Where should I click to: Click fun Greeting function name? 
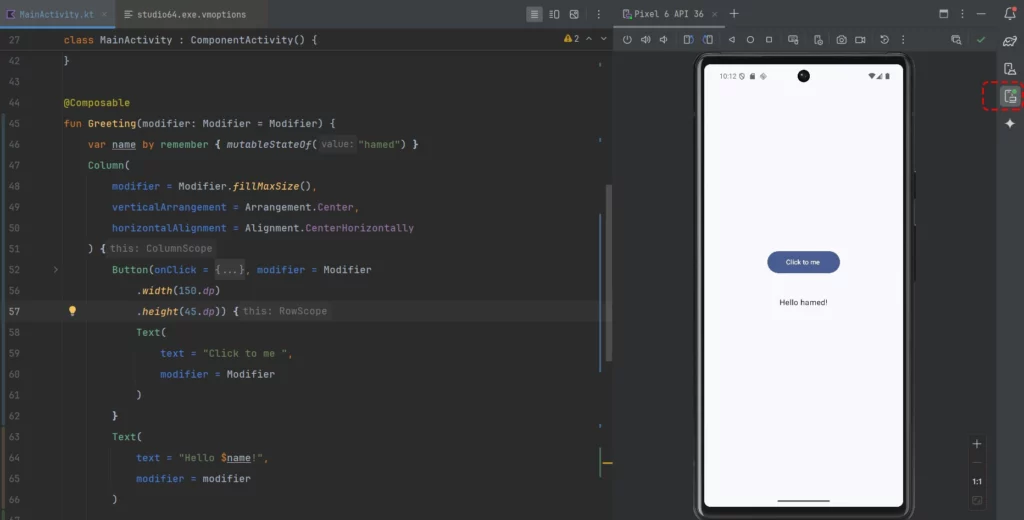112,123
